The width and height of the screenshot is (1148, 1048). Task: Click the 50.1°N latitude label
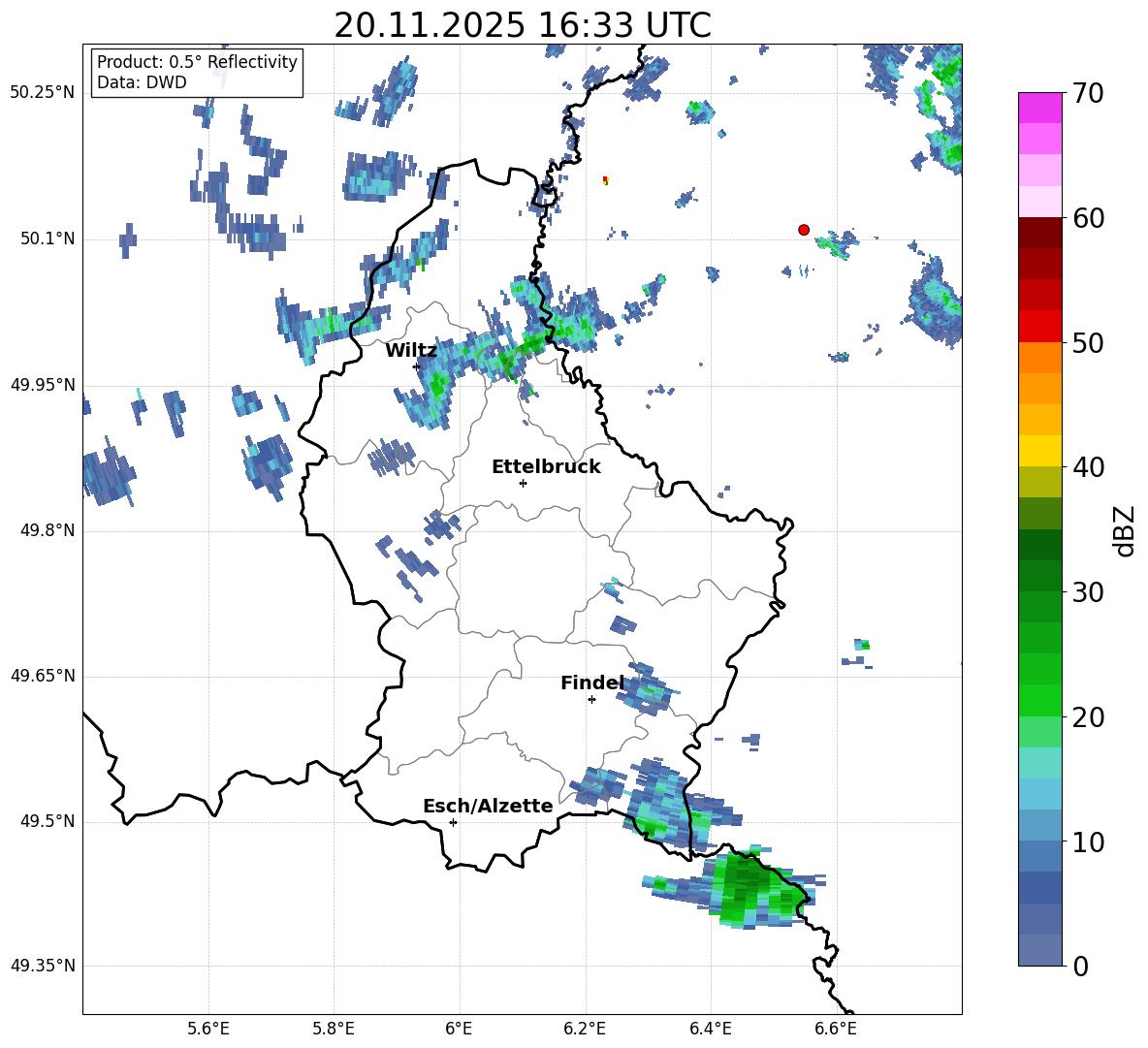point(48,239)
